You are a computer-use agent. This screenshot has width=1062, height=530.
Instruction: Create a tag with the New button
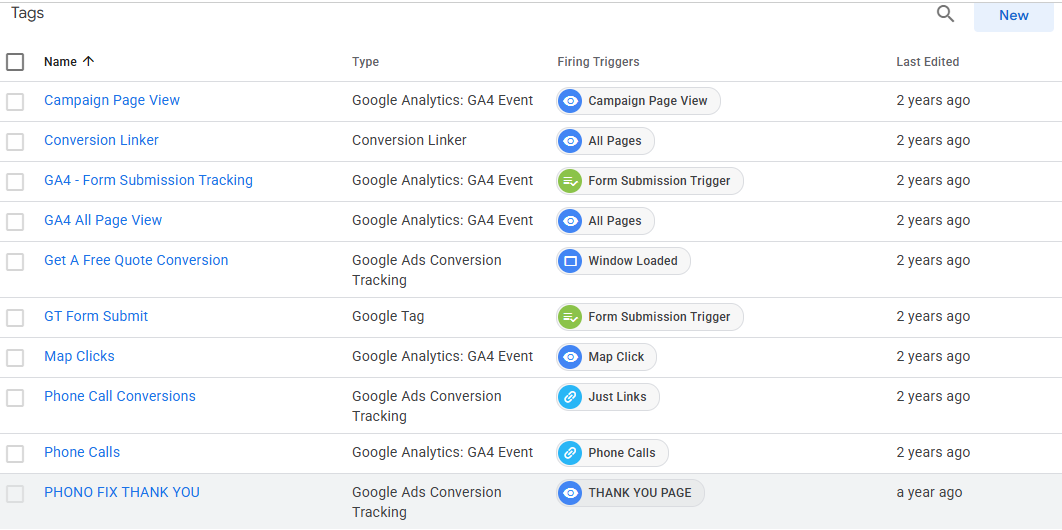pos(1013,16)
